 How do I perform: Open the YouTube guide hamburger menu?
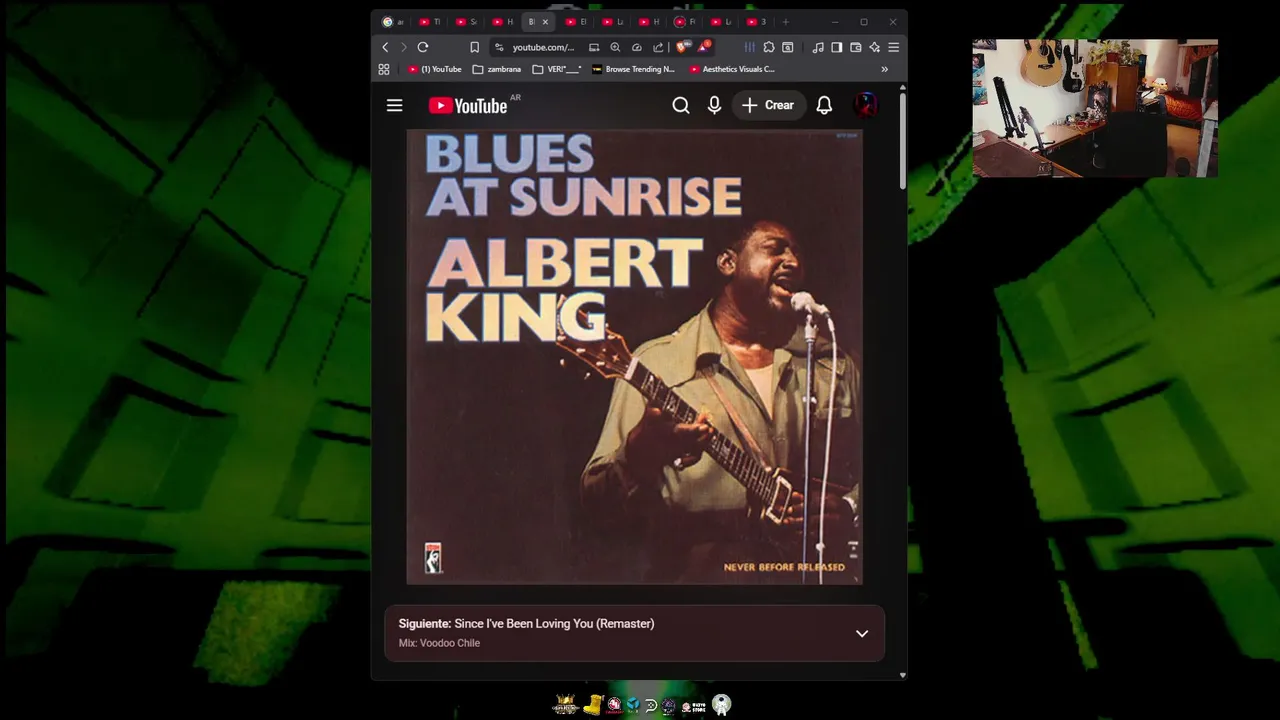tap(394, 105)
